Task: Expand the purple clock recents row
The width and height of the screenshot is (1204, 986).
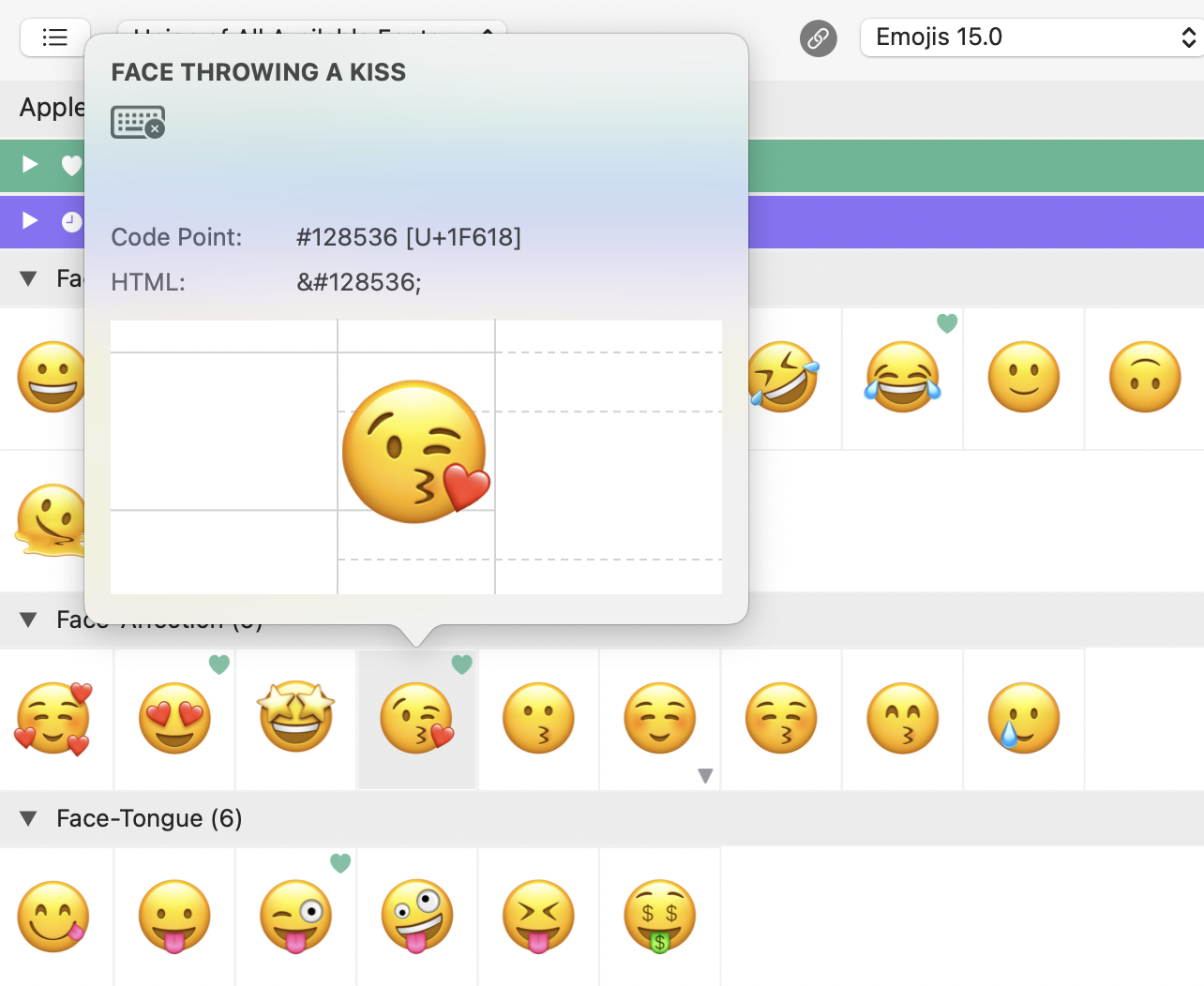Action: click(x=30, y=220)
